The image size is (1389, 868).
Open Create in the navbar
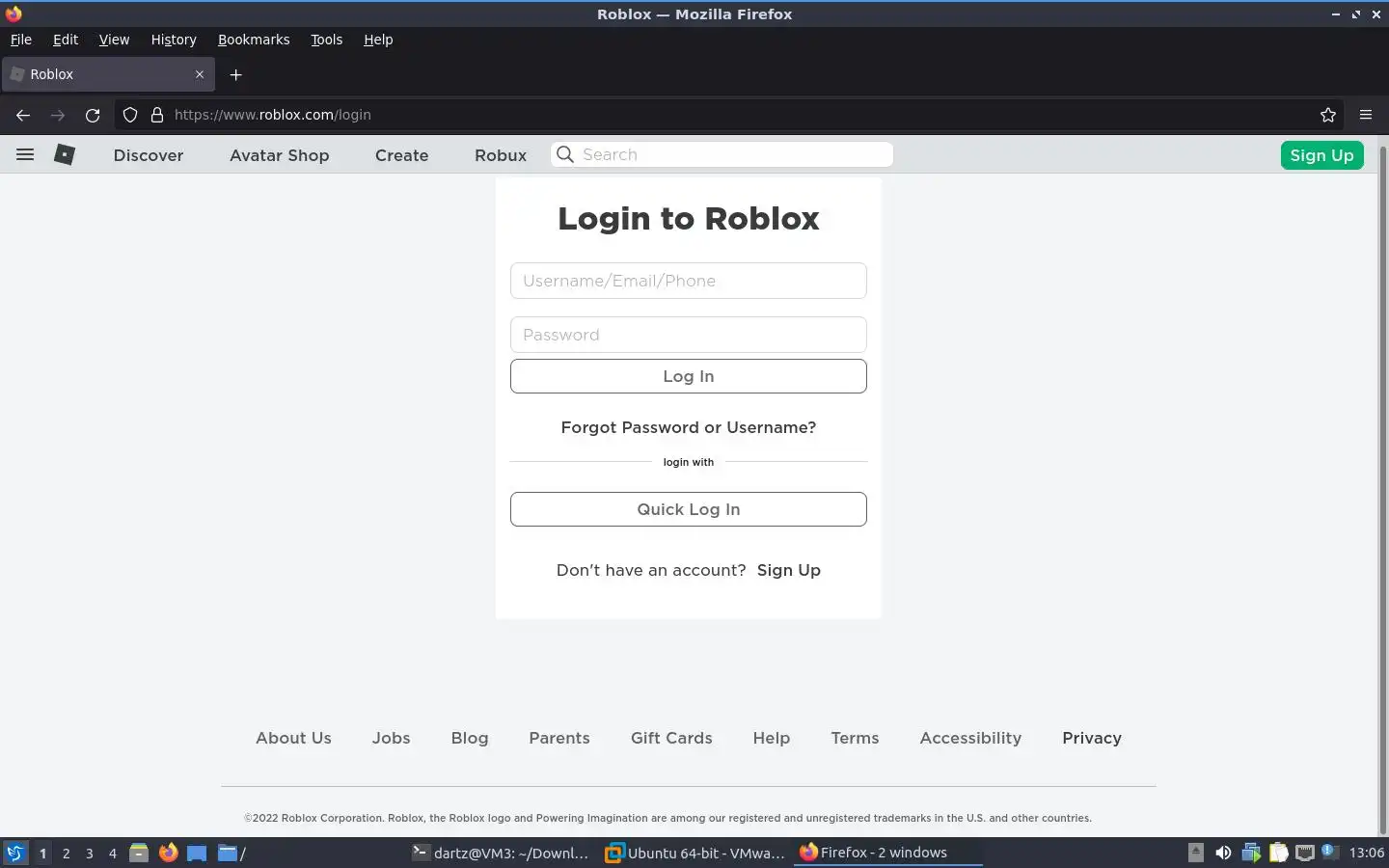coord(401,155)
